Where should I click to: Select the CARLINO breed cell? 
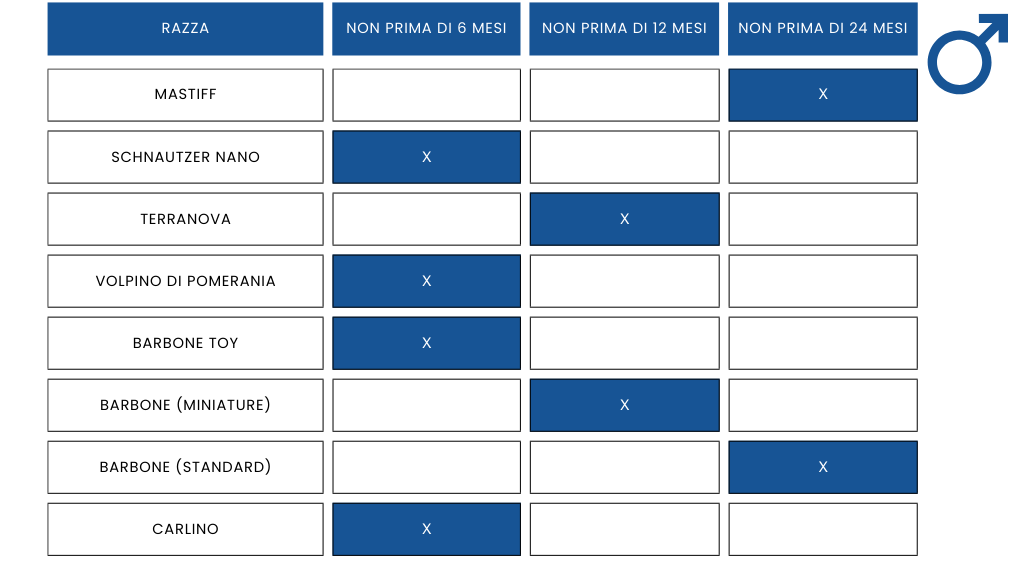(185, 529)
